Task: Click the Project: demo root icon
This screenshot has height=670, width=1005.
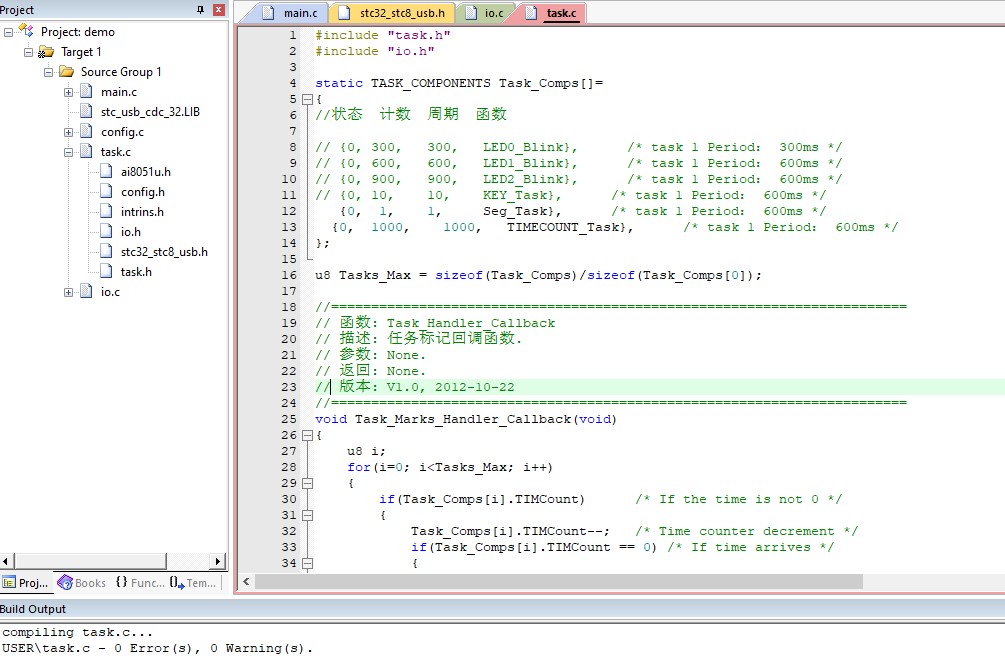Action: [x=26, y=32]
